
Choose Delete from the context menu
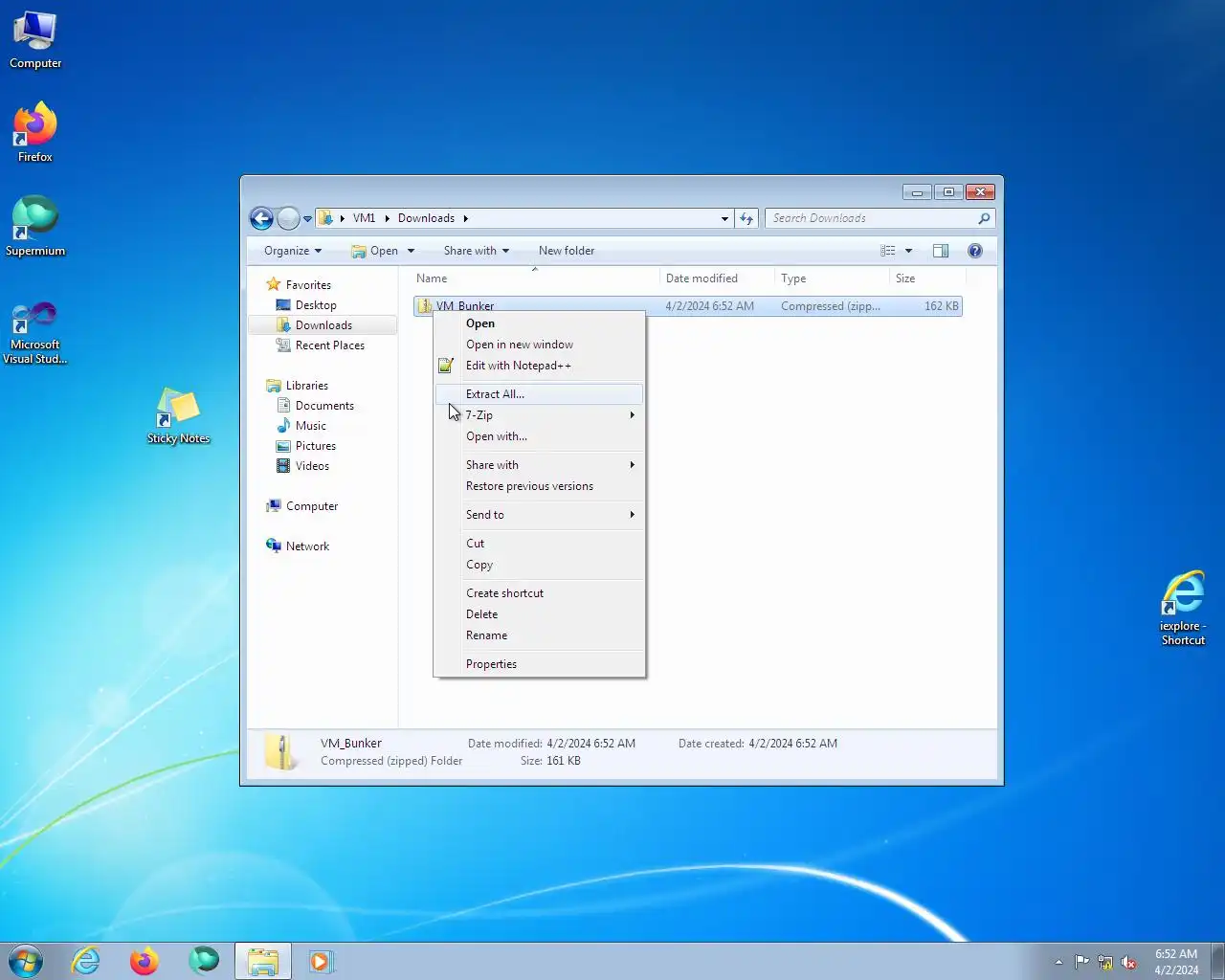click(x=539, y=614)
